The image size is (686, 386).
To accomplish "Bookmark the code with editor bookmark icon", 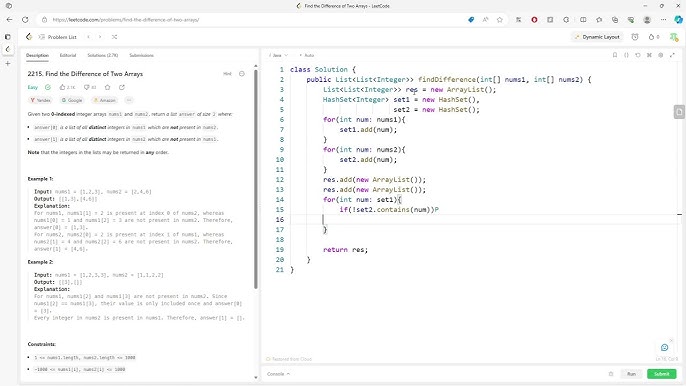I will [x=615, y=55].
